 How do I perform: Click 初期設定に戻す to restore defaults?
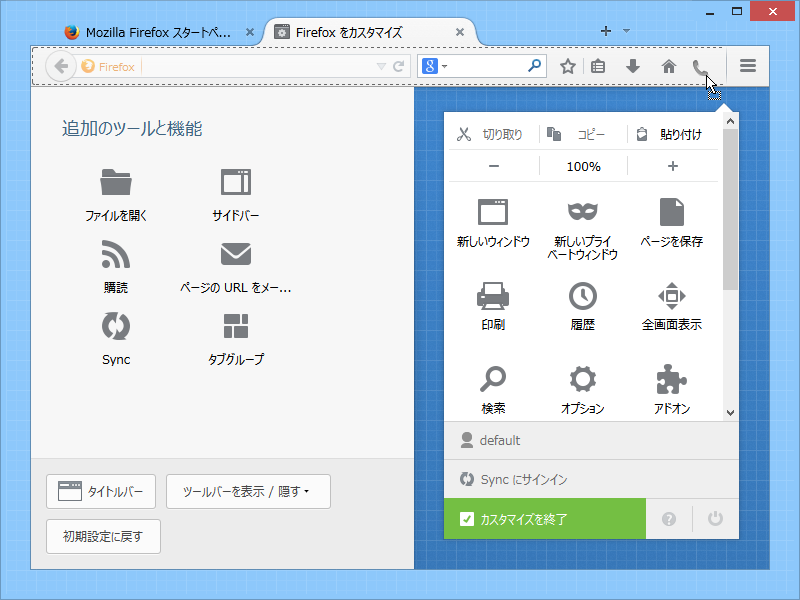102,536
